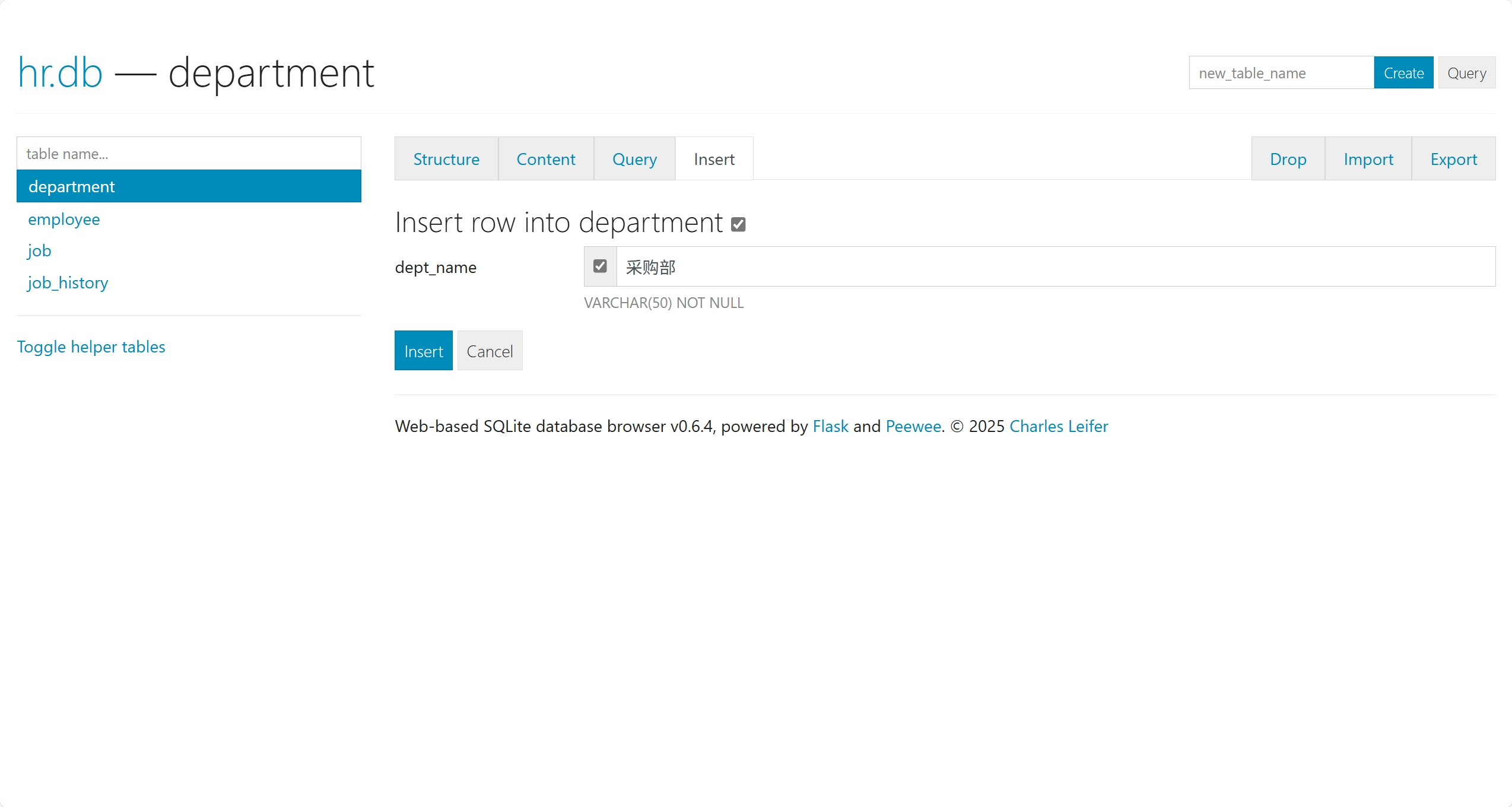The image size is (1512, 807).
Task: Toggle the checkbox beside Insert row heading
Action: click(x=738, y=224)
